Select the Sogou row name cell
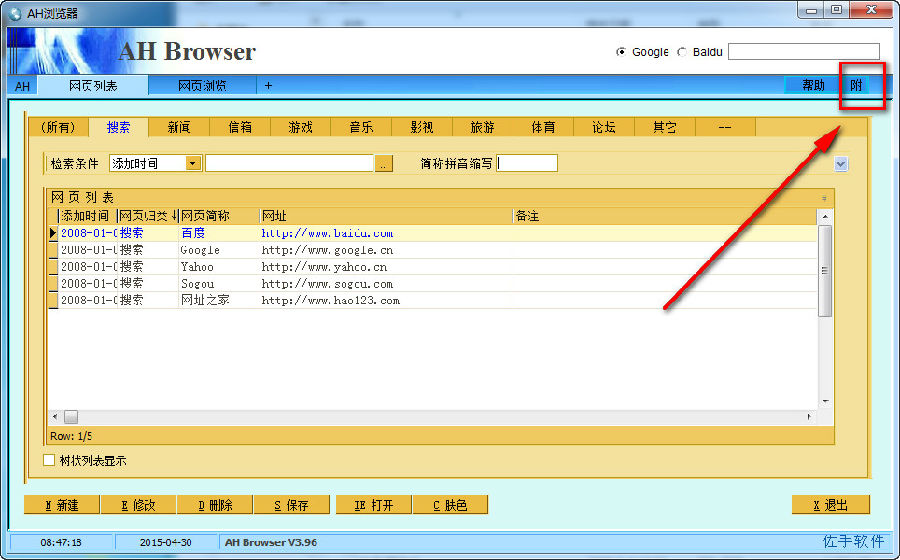 point(218,283)
